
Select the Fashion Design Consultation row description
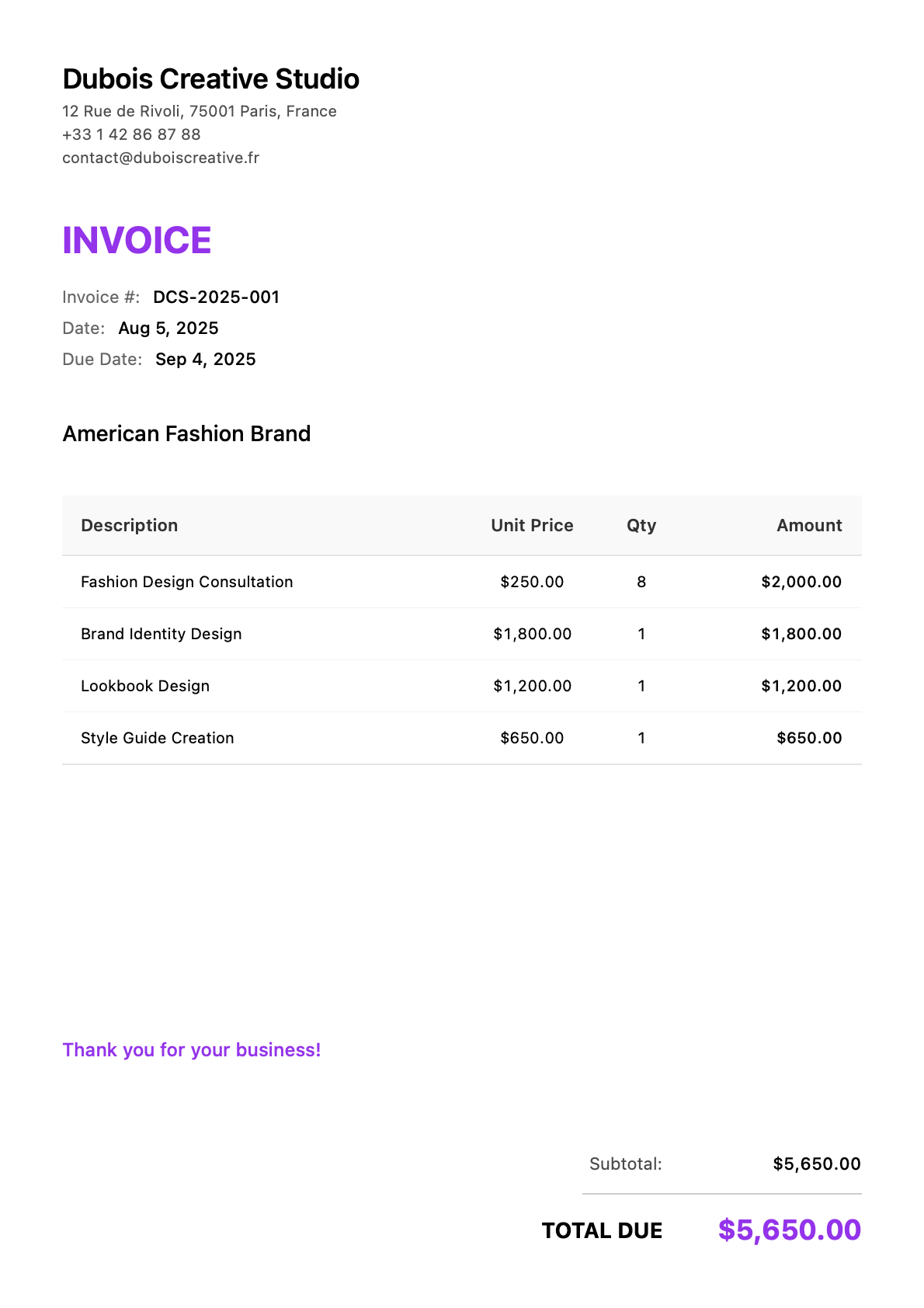tap(187, 582)
